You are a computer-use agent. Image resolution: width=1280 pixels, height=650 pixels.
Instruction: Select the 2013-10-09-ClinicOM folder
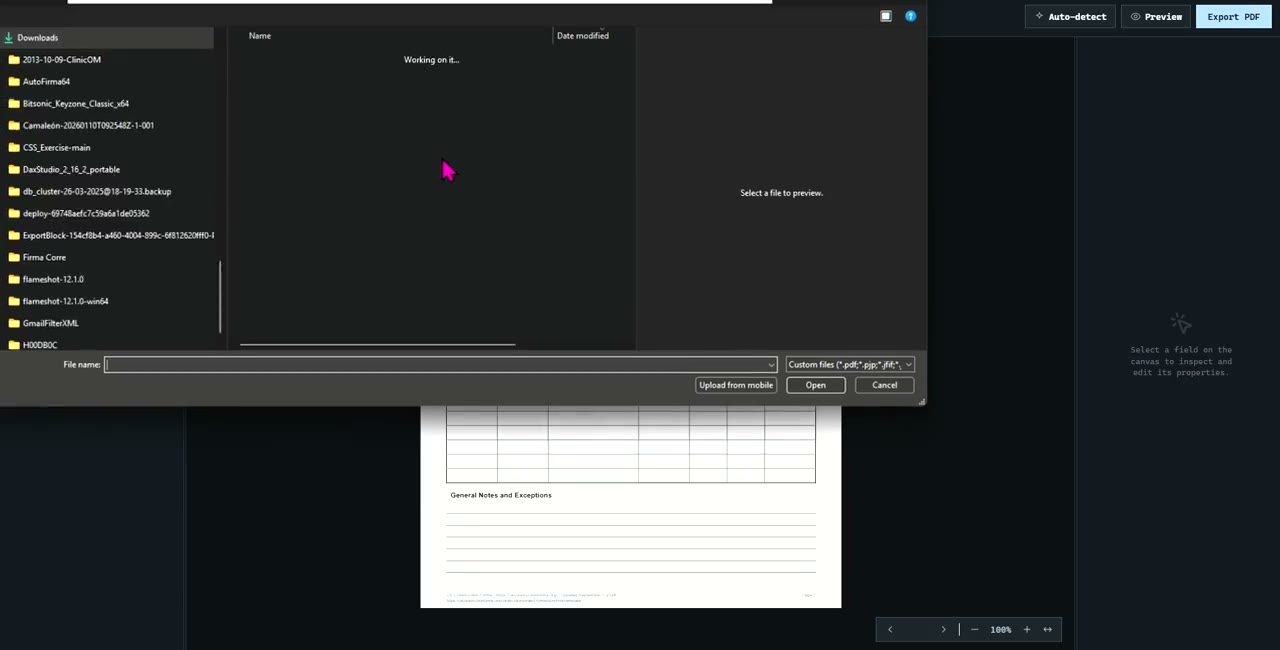[61, 60]
